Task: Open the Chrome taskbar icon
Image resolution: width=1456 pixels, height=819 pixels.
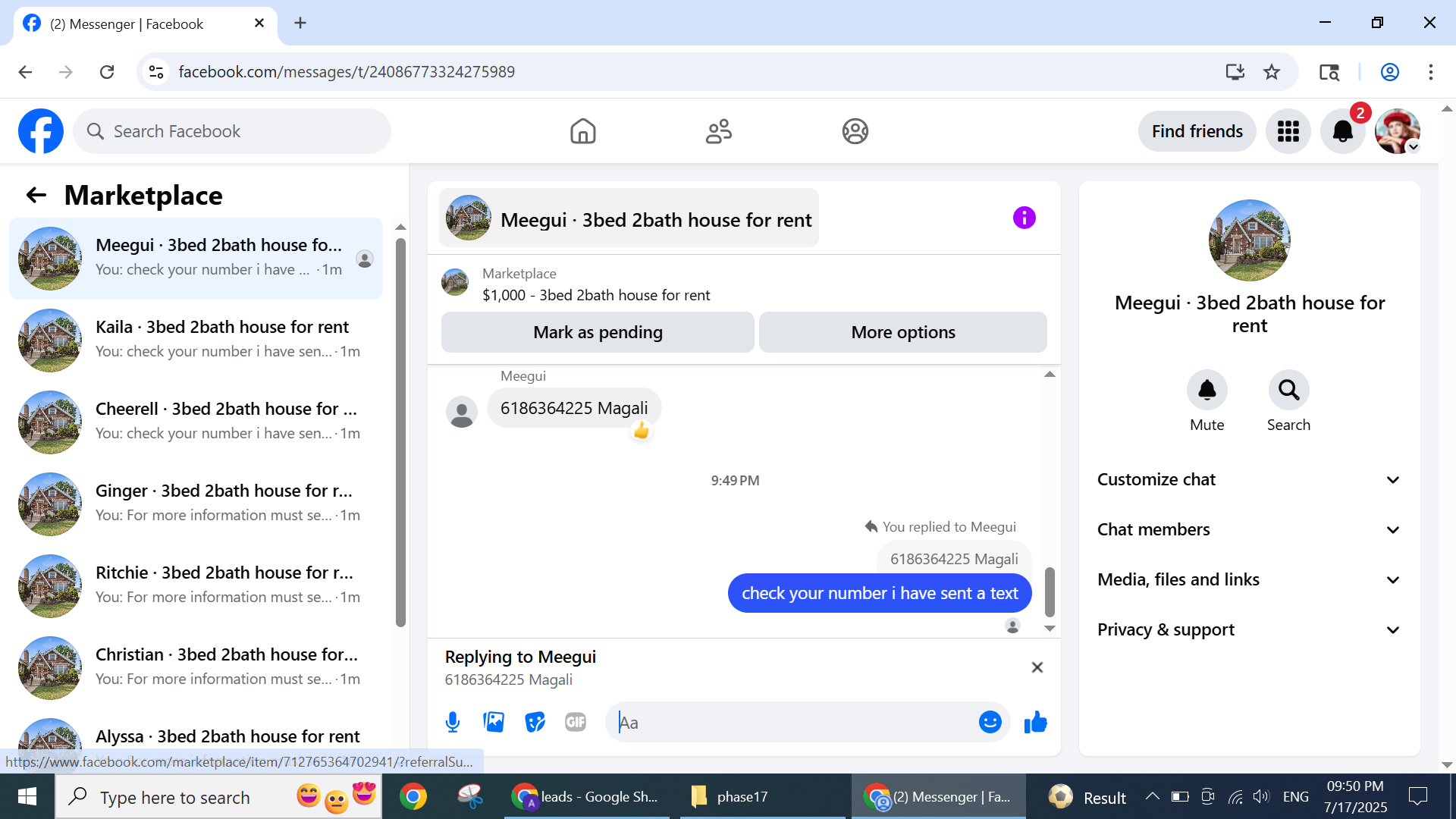Action: point(413,796)
